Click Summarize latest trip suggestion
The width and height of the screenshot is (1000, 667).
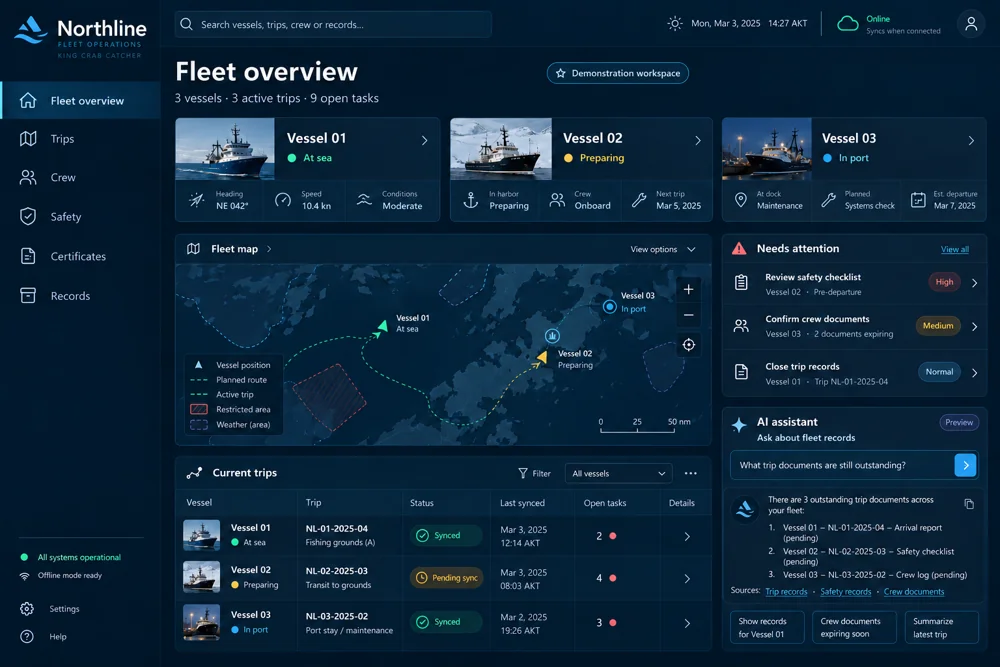tap(941, 627)
